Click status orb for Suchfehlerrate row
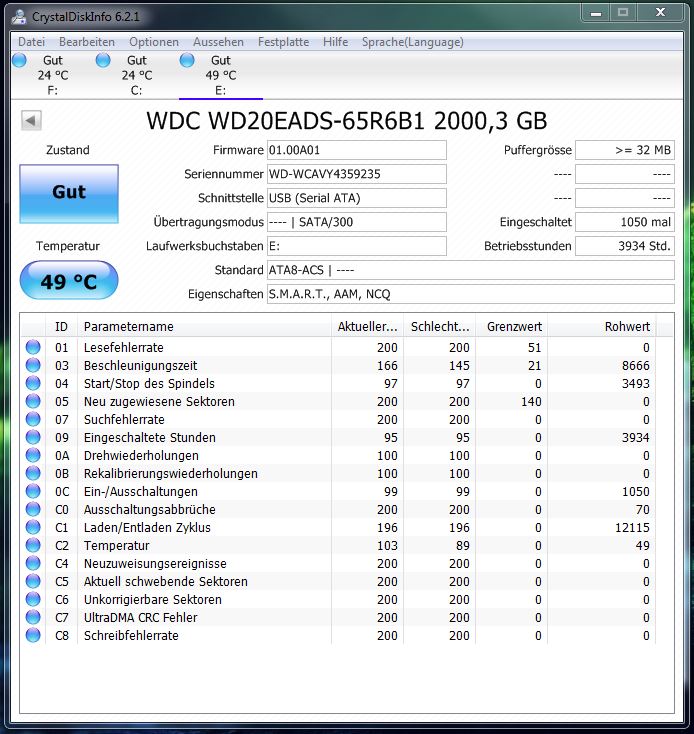The height and width of the screenshot is (734, 694). [33, 419]
